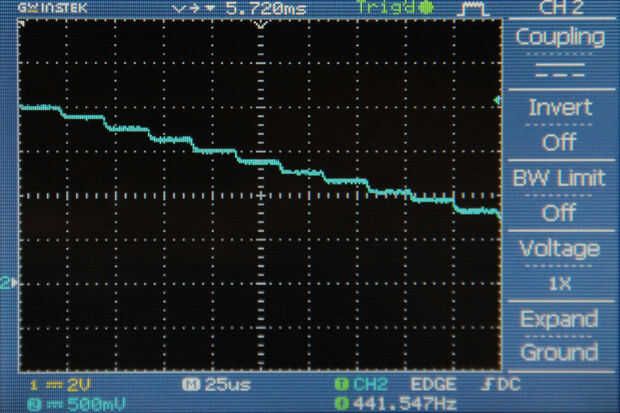Click the GW Instek logo

(x=52, y=8)
